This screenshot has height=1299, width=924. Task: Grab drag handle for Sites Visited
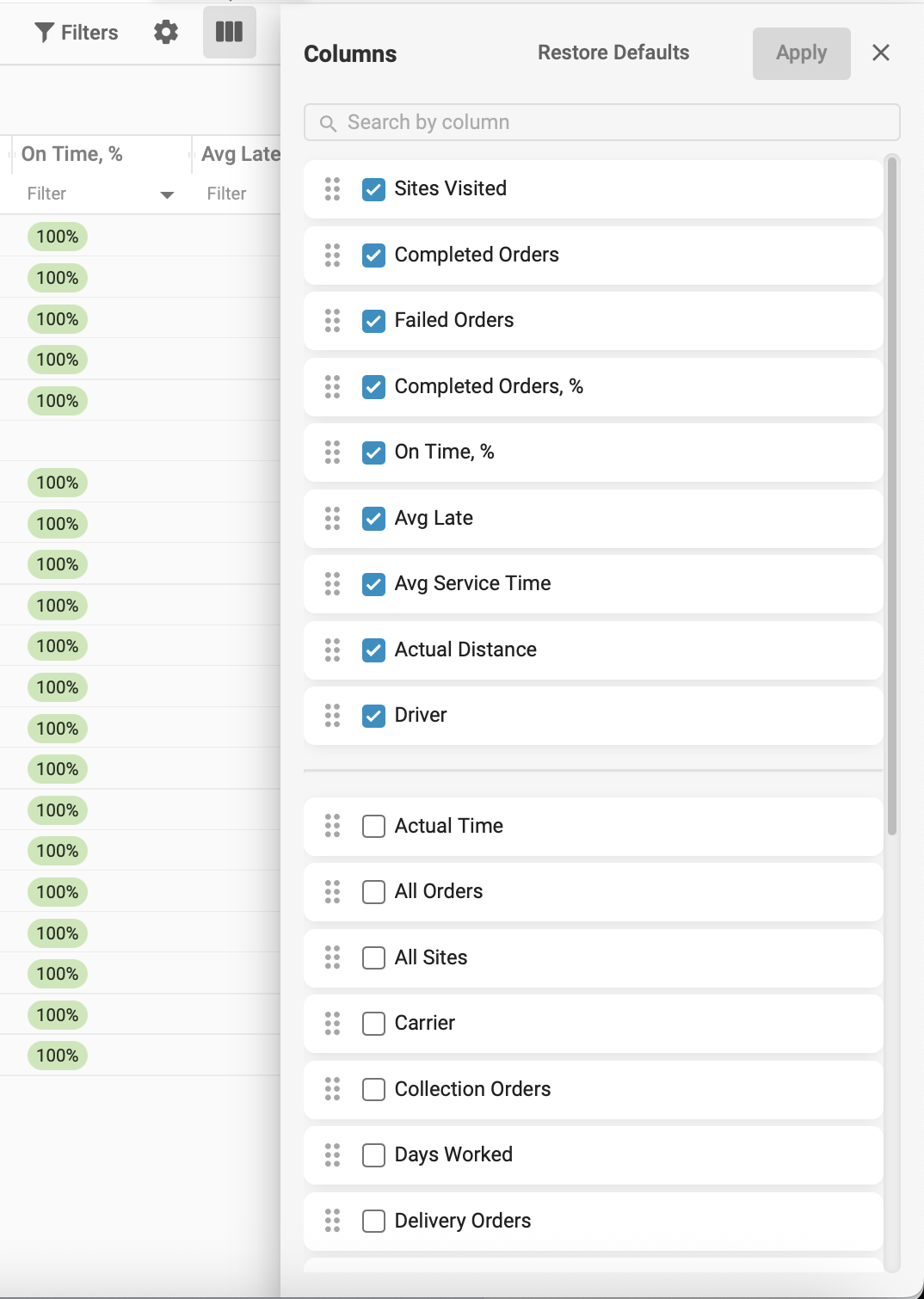click(x=332, y=189)
